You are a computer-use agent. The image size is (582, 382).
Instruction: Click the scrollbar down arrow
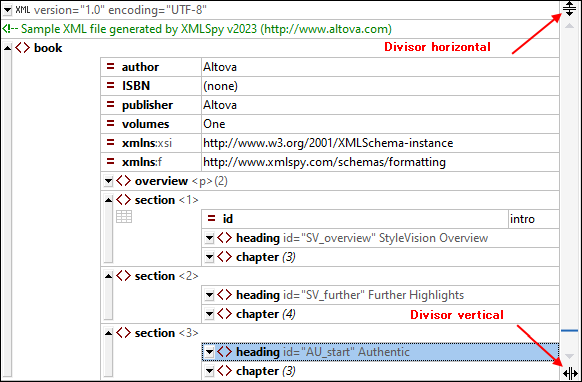click(x=569, y=356)
